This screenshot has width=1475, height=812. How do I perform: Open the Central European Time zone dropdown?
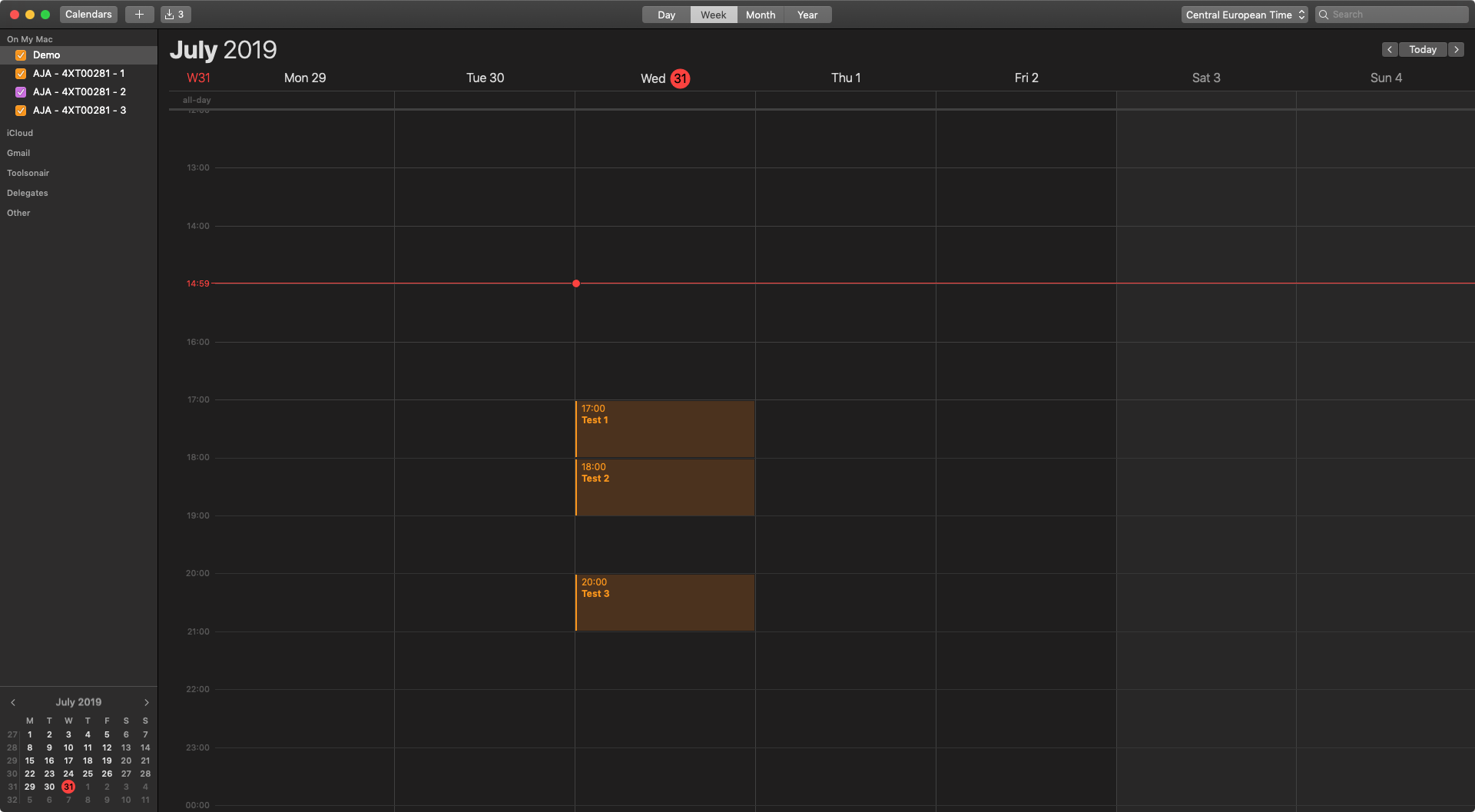pyautogui.click(x=1244, y=15)
